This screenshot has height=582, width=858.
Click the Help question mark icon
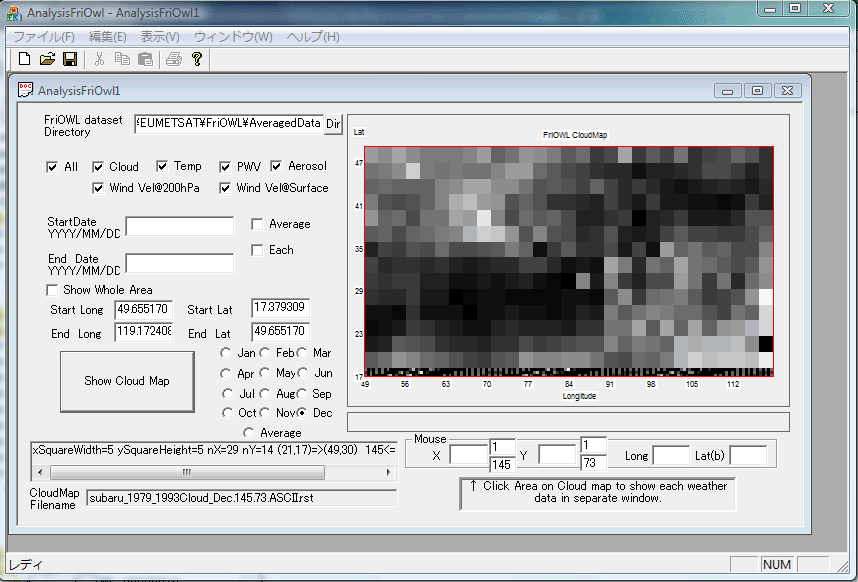tap(197, 60)
